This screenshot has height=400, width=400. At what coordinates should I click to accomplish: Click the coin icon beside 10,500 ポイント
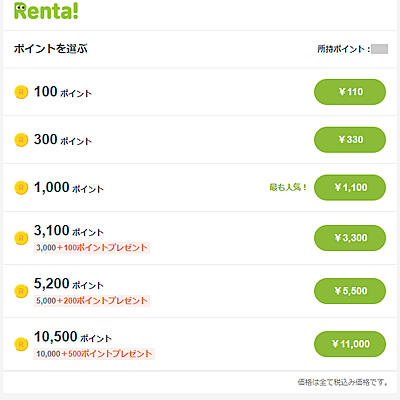click(x=21, y=344)
